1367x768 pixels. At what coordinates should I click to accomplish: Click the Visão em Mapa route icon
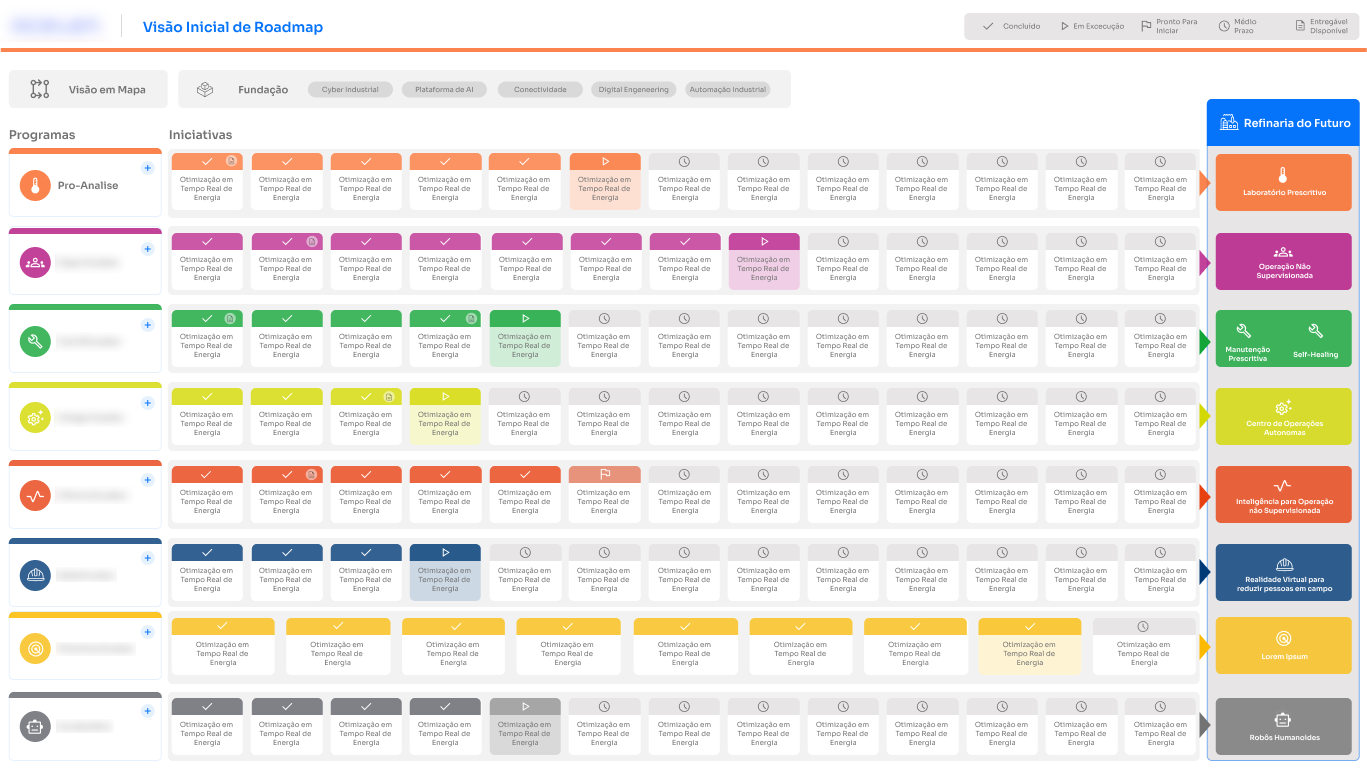coord(40,89)
